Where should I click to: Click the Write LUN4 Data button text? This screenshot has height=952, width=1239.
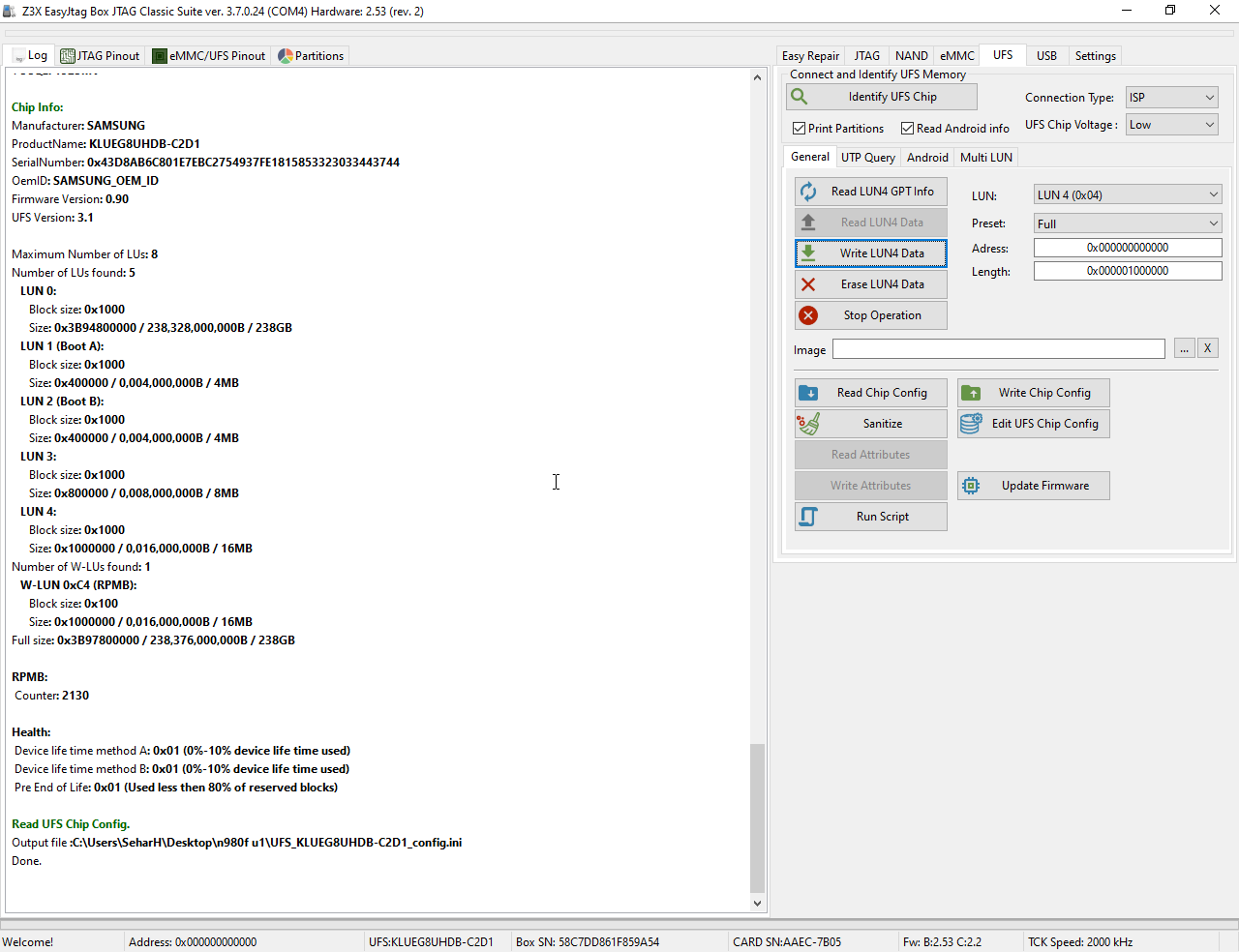882,253
